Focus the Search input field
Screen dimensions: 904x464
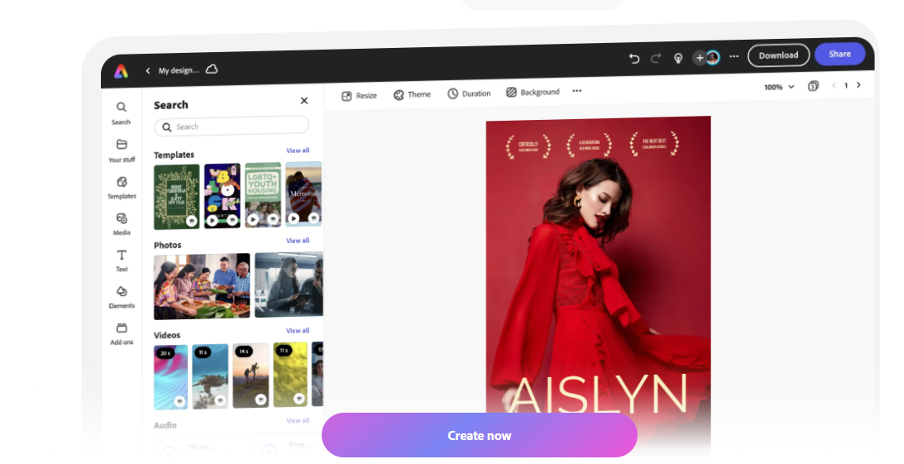pyautogui.click(x=231, y=126)
